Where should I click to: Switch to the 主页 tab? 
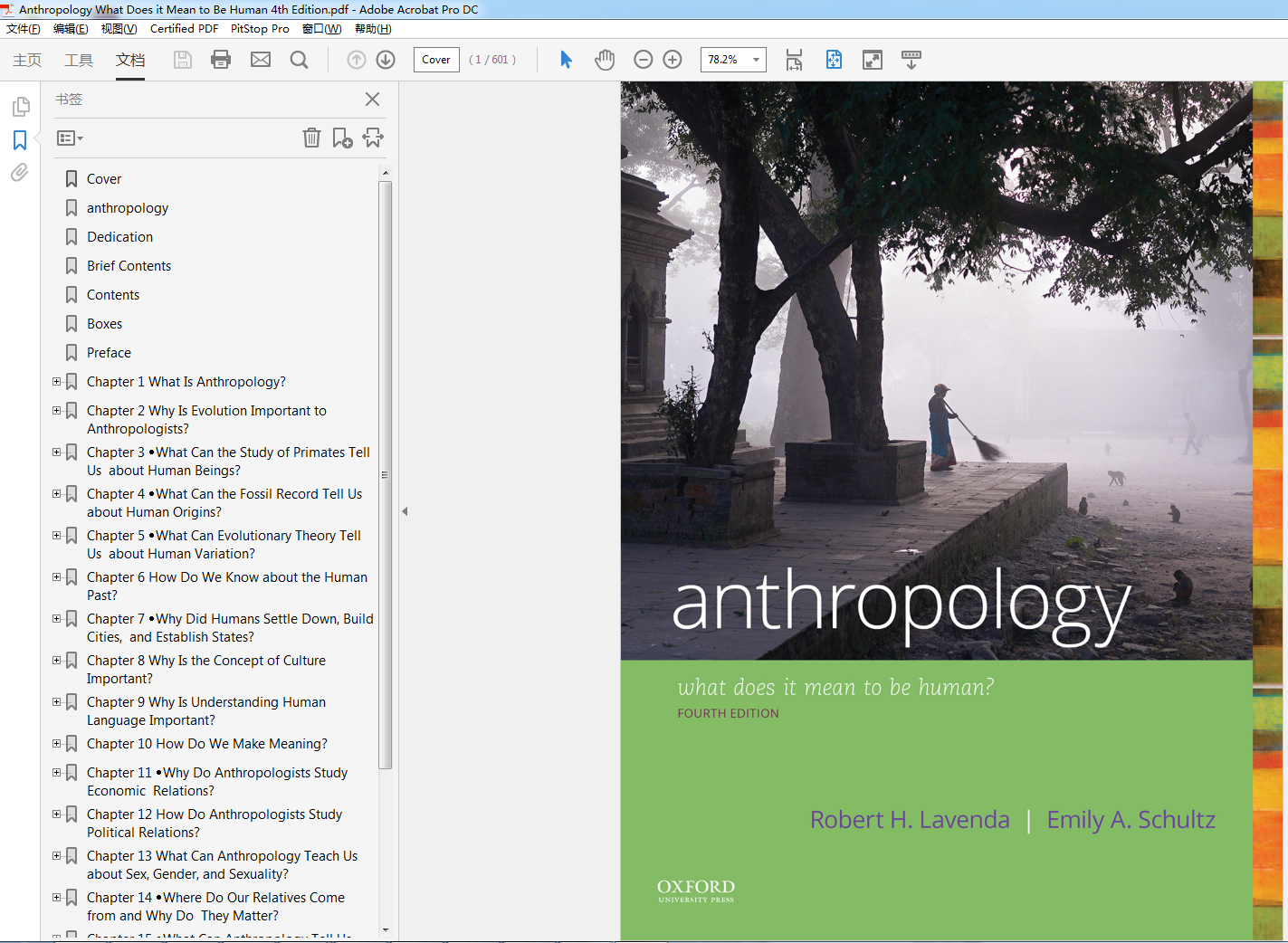[x=27, y=60]
